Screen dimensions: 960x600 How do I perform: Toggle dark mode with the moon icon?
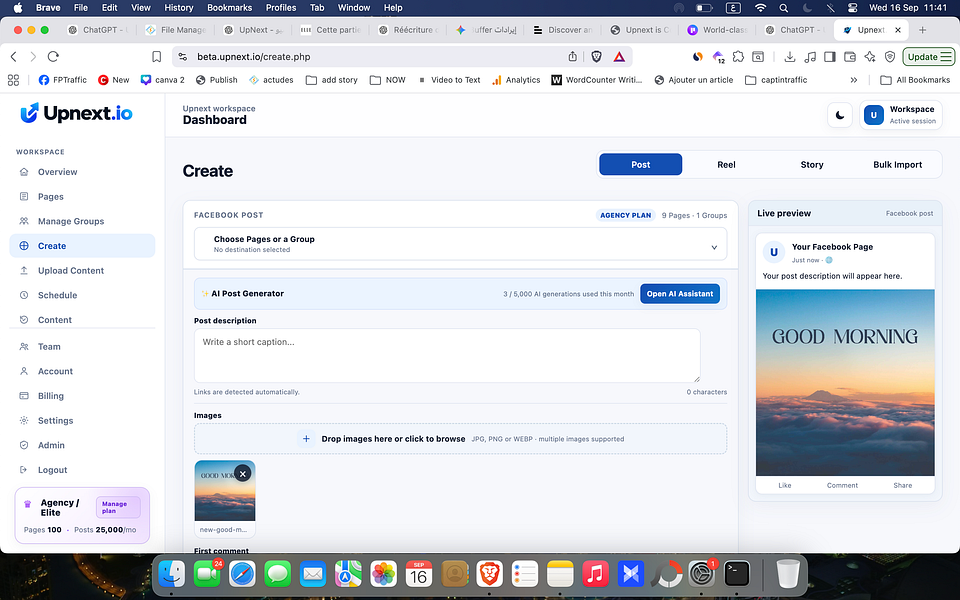[x=839, y=115]
